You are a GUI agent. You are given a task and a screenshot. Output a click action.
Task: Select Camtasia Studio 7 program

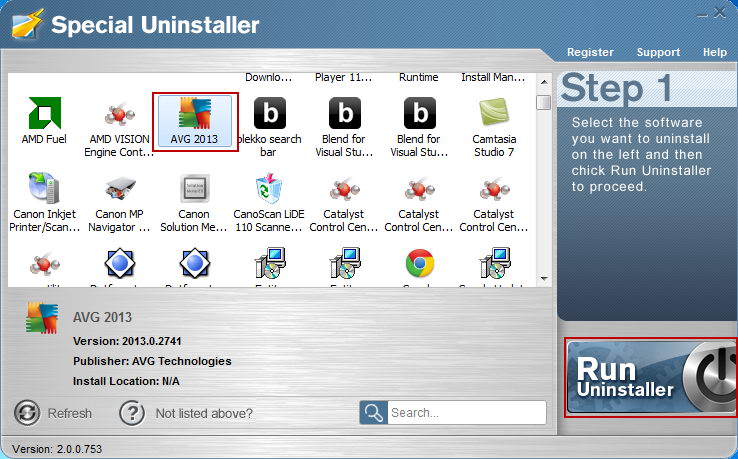494,127
